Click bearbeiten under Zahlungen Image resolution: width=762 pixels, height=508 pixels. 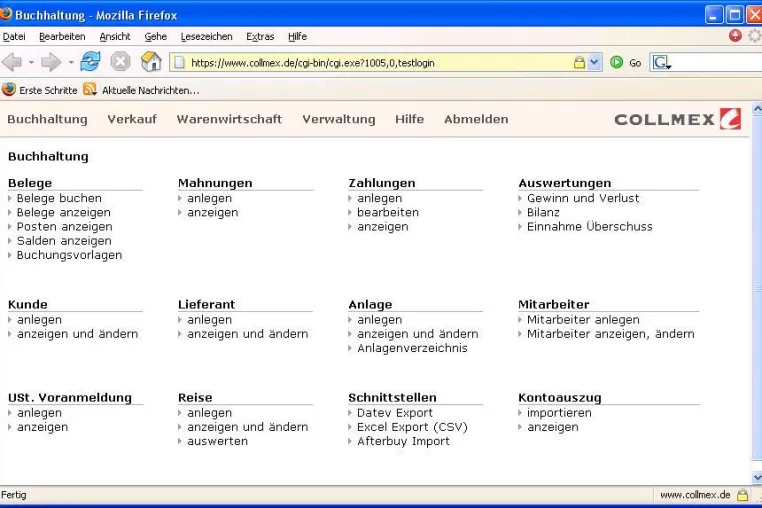coord(388,212)
